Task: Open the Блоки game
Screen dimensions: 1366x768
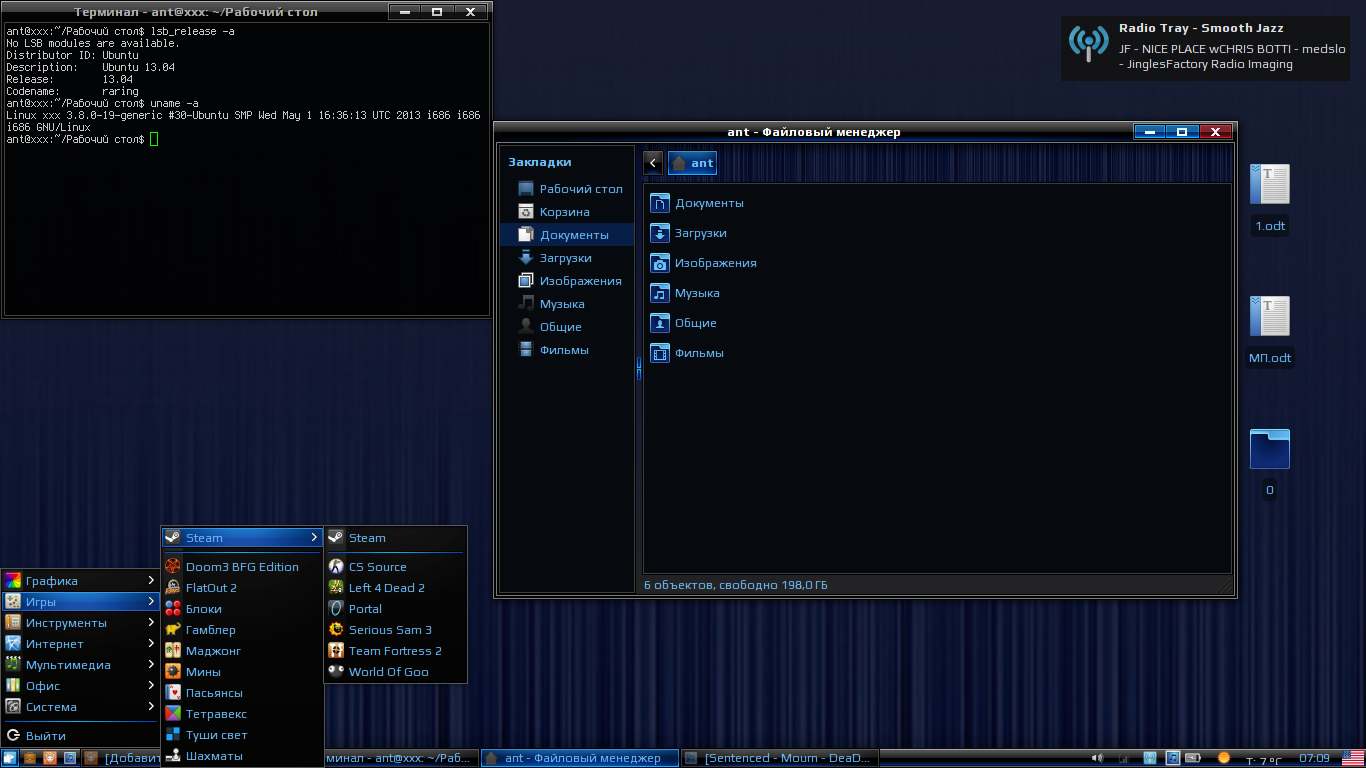Action: 242,609
